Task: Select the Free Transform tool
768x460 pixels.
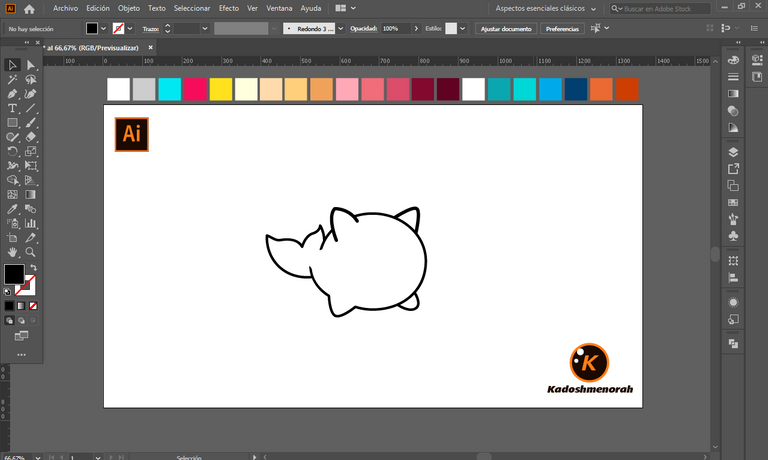Action: pyautogui.click(x=30, y=166)
